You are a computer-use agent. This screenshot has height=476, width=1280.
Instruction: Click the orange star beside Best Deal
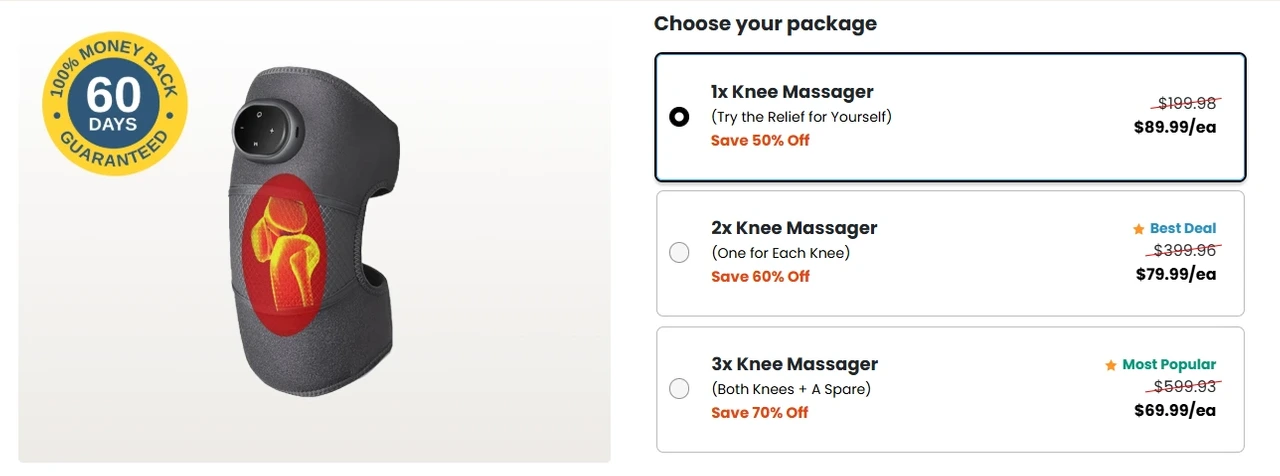[x=1138, y=229]
